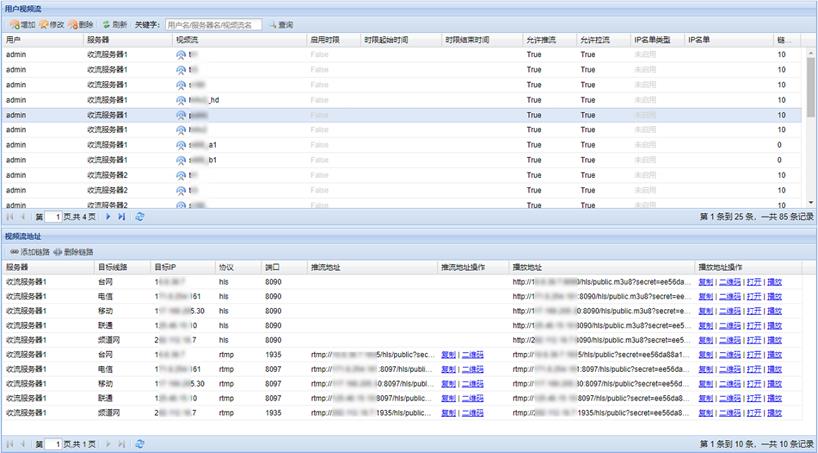Open playback QR code for 电信 hls row
Image resolution: width=818 pixels, height=453 pixels.
point(729,296)
